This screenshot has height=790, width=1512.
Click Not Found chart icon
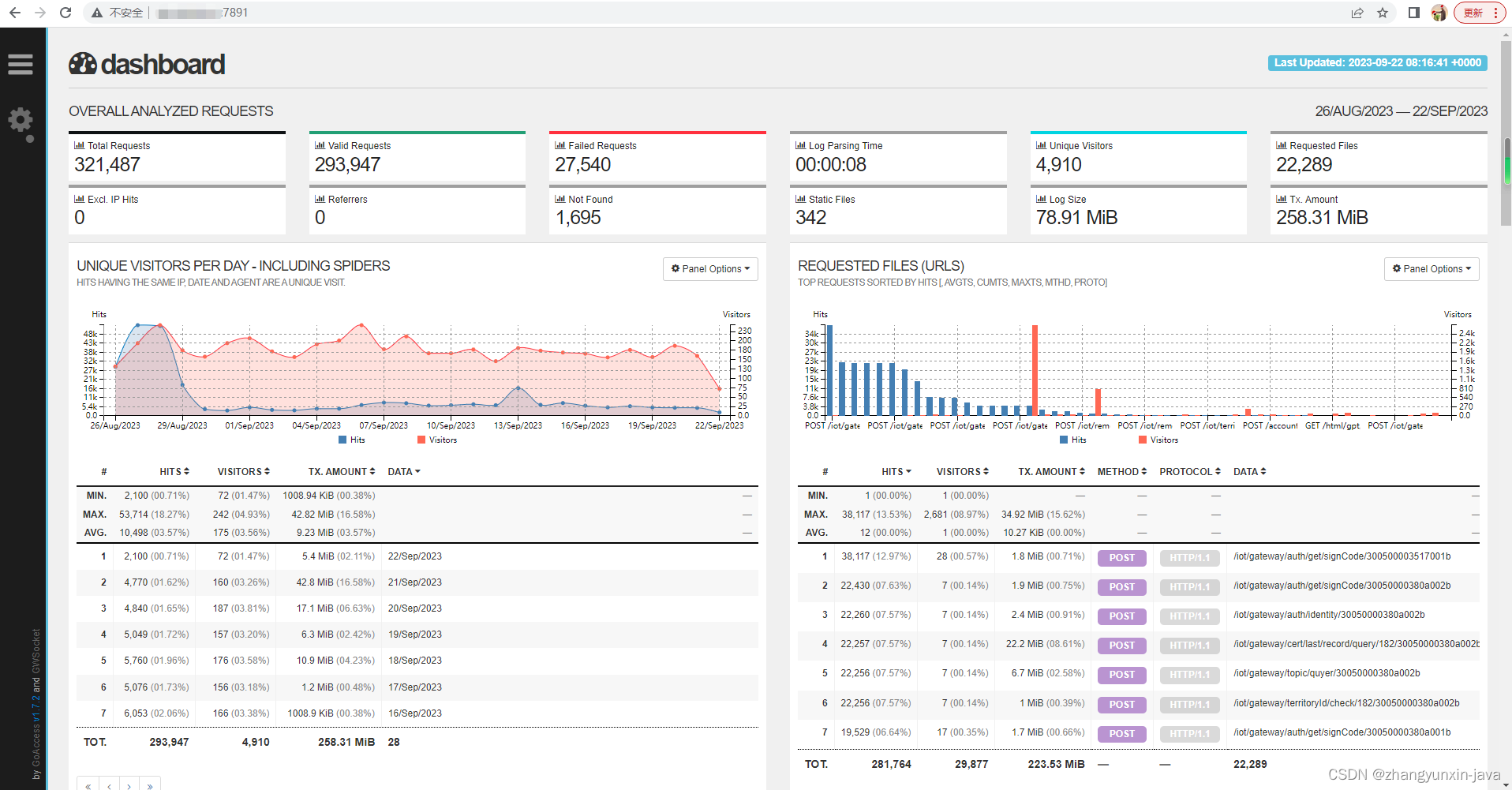coord(560,199)
